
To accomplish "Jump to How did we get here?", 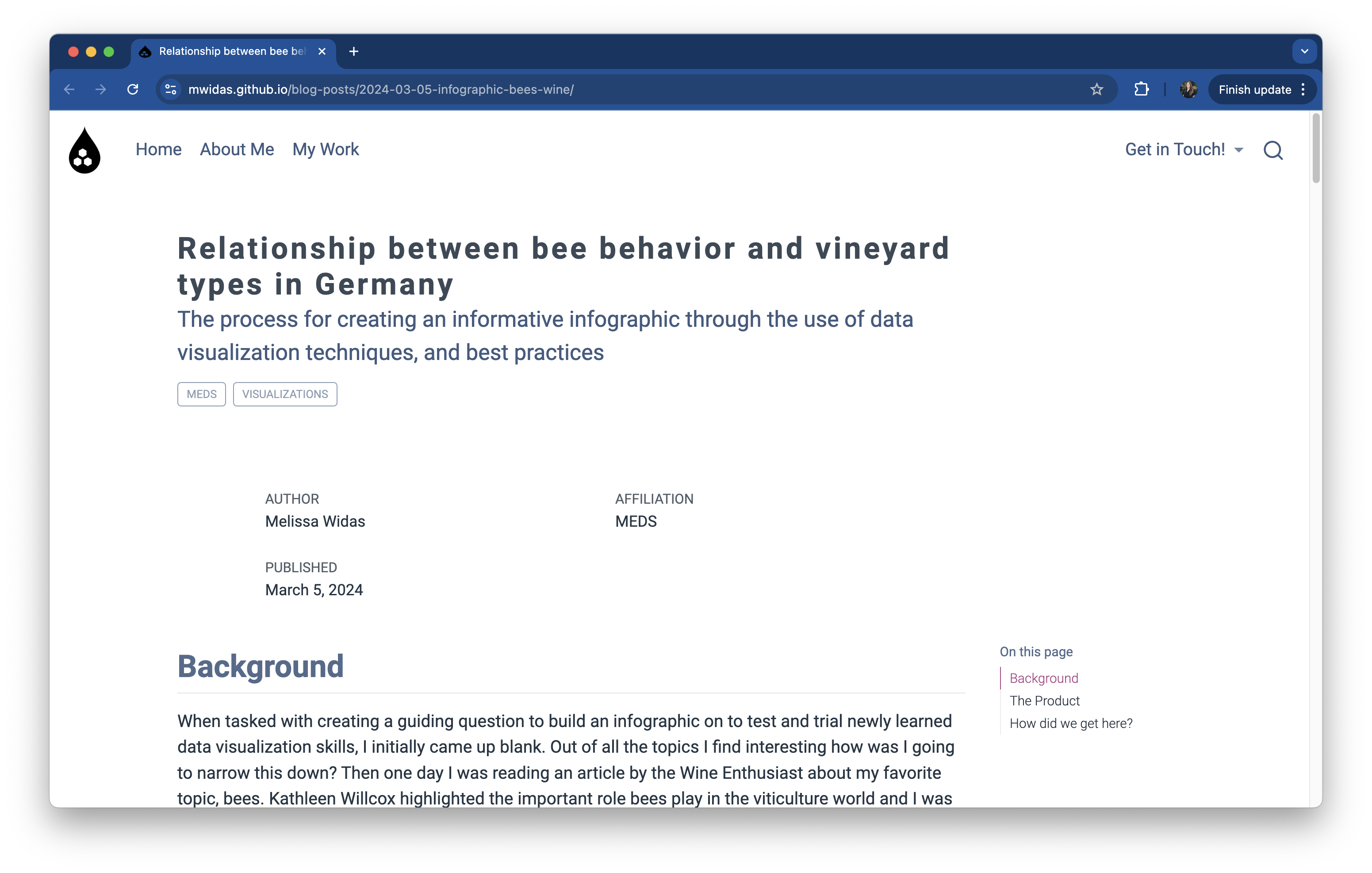I will (1071, 724).
